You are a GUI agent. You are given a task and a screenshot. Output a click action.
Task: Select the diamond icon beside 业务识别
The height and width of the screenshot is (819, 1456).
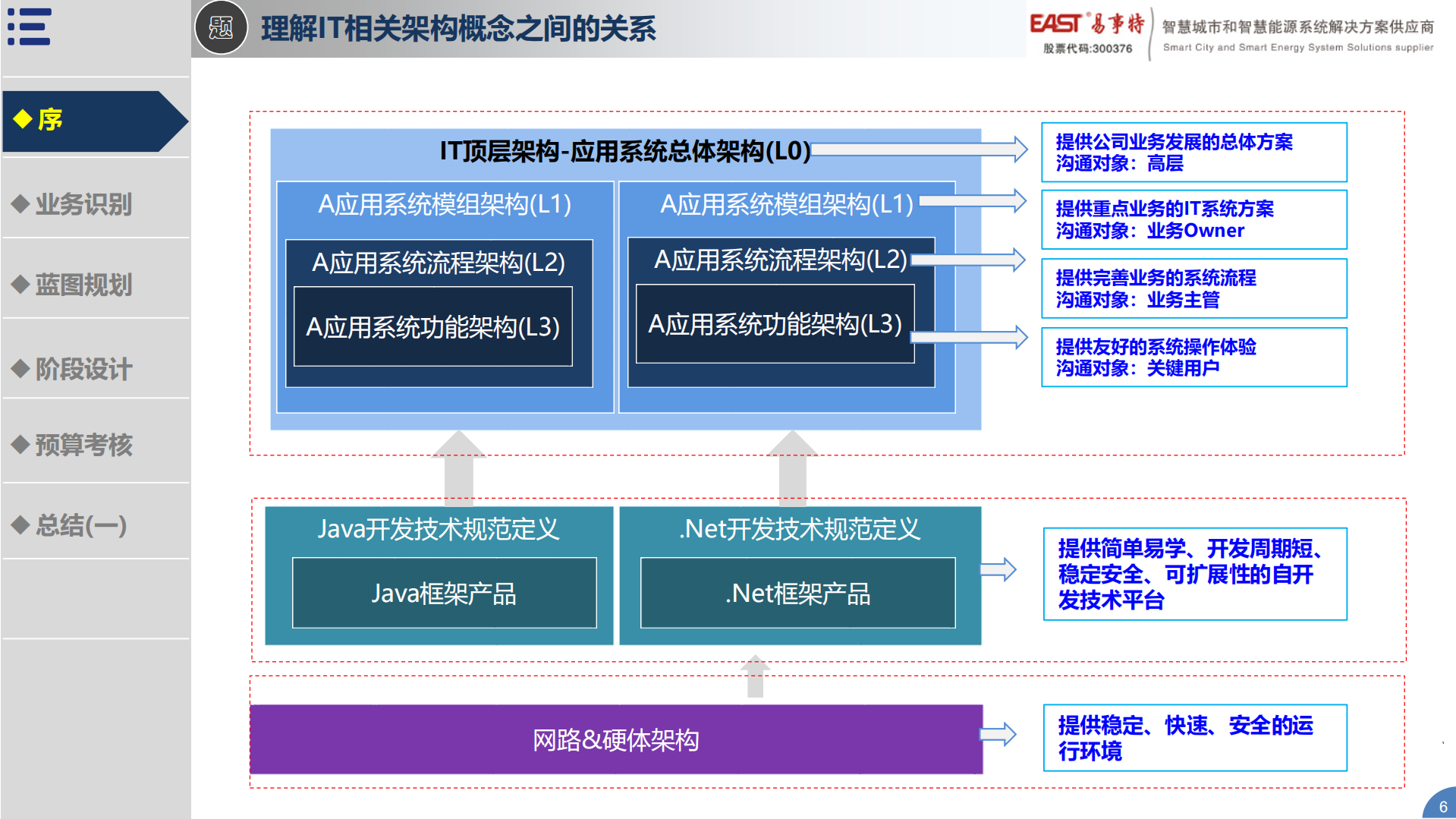coord(21,204)
